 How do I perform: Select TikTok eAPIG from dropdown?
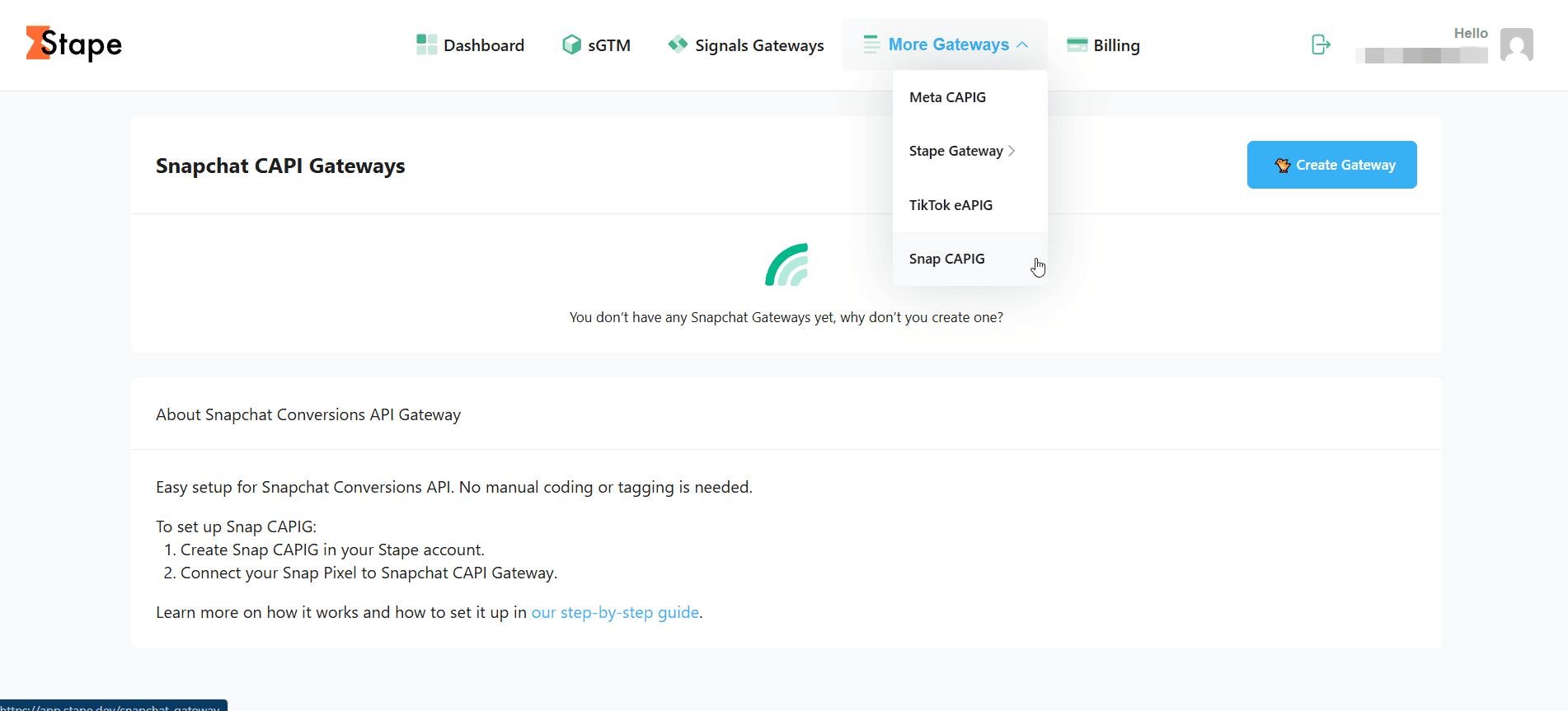970,205
